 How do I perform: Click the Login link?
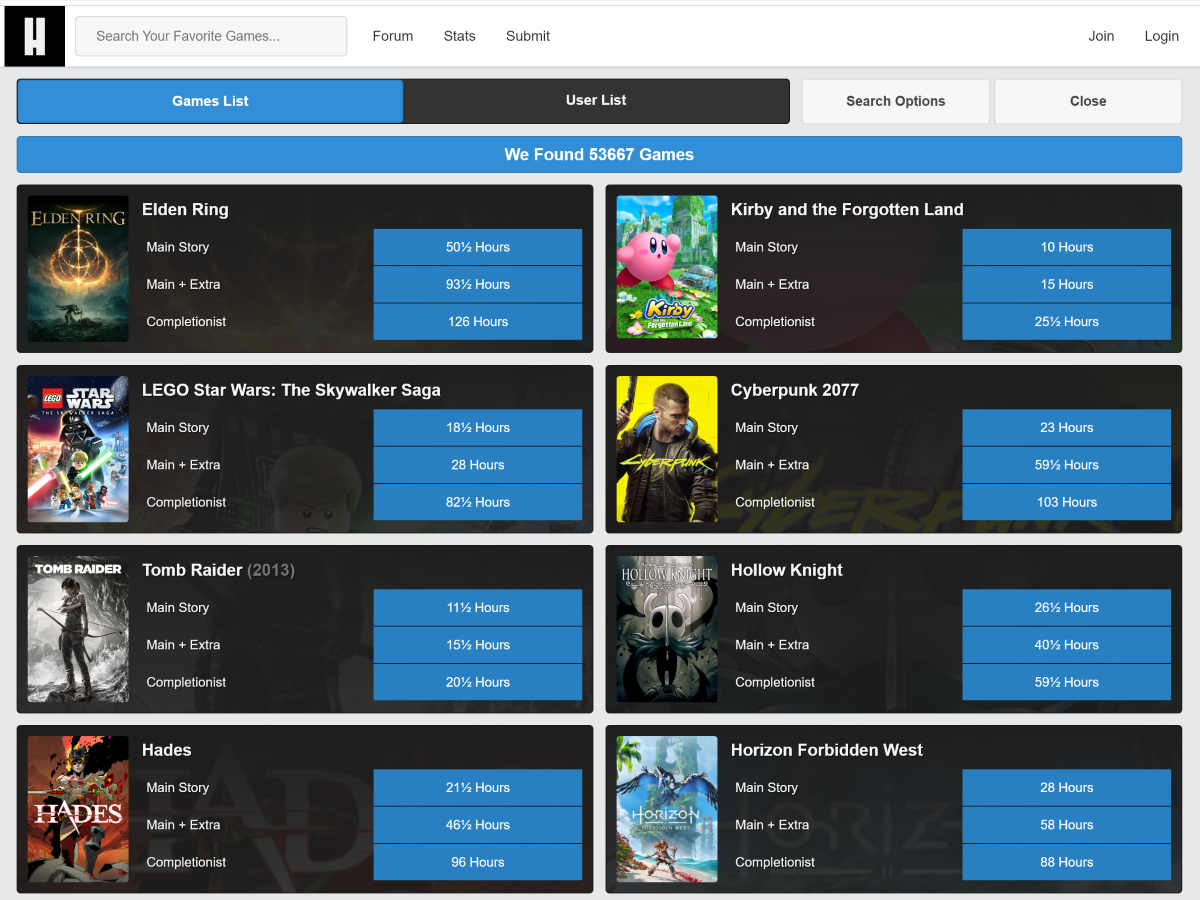(1161, 36)
